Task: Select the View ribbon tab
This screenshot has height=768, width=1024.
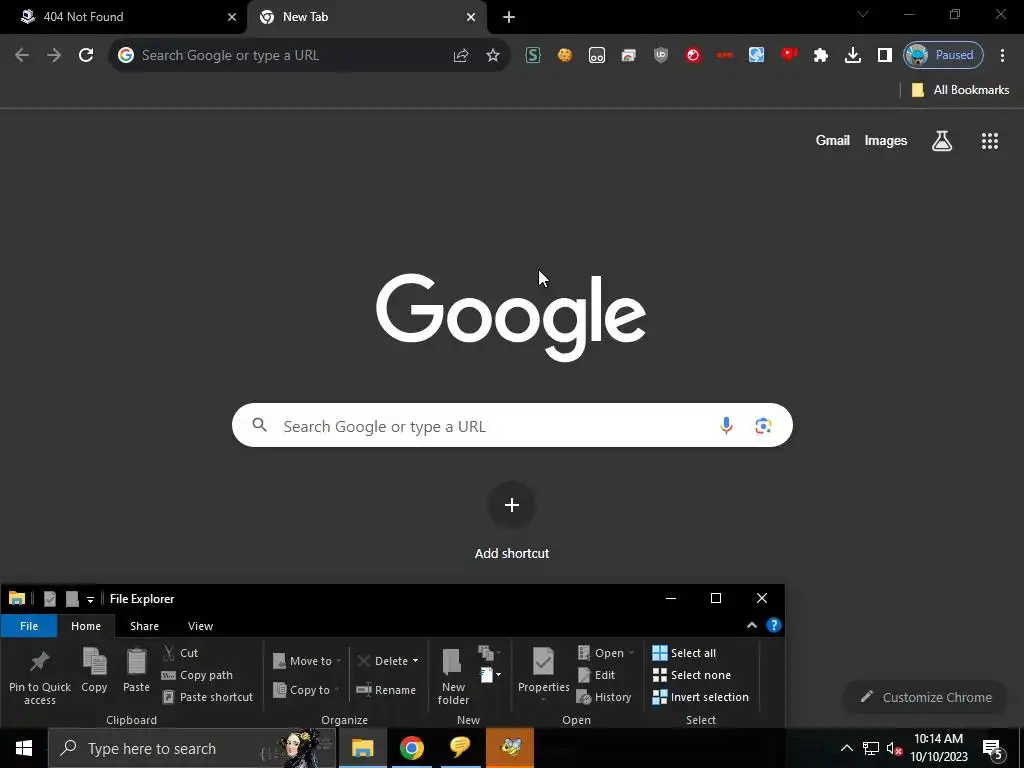Action: pos(200,626)
